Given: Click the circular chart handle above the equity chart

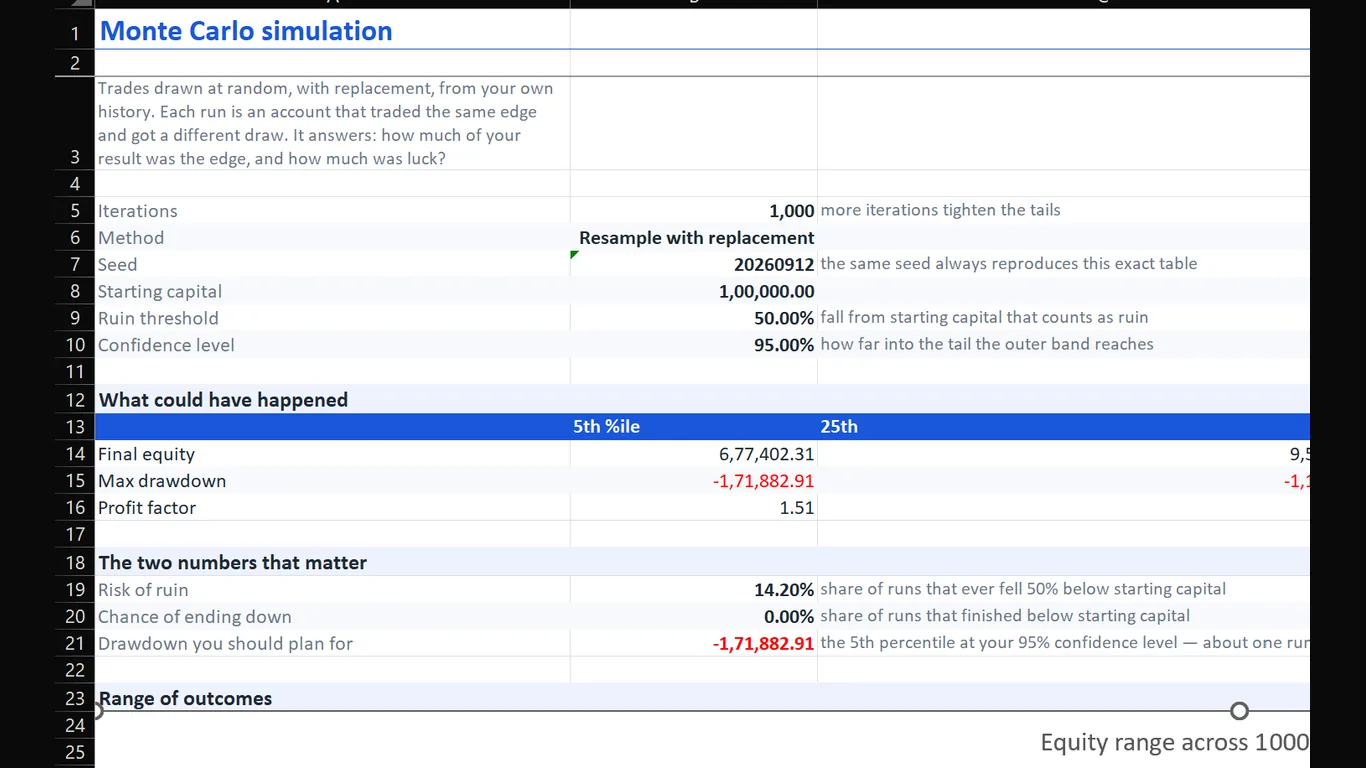Looking at the screenshot, I should click(x=1239, y=711).
